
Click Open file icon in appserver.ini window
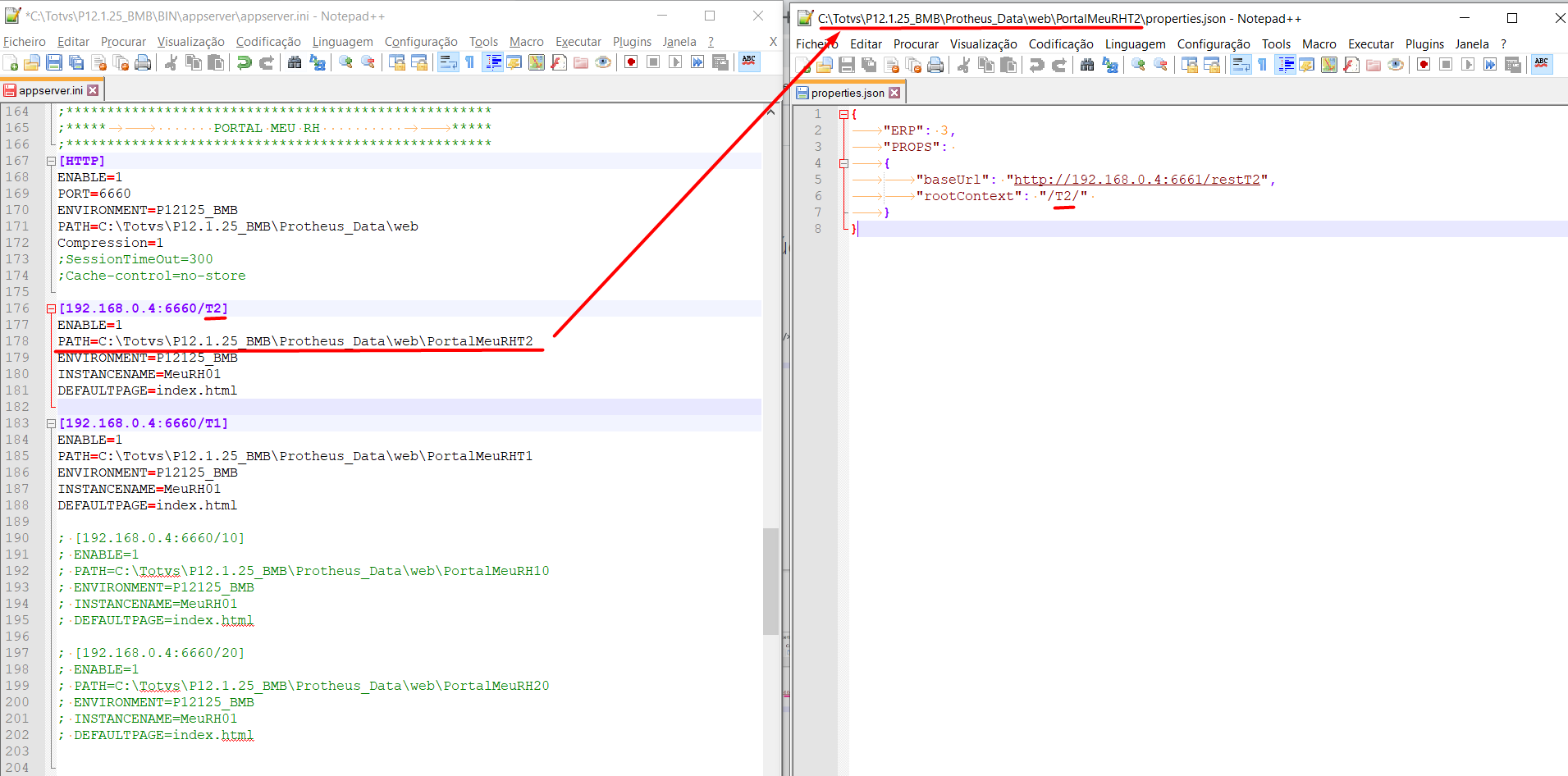pos(32,63)
